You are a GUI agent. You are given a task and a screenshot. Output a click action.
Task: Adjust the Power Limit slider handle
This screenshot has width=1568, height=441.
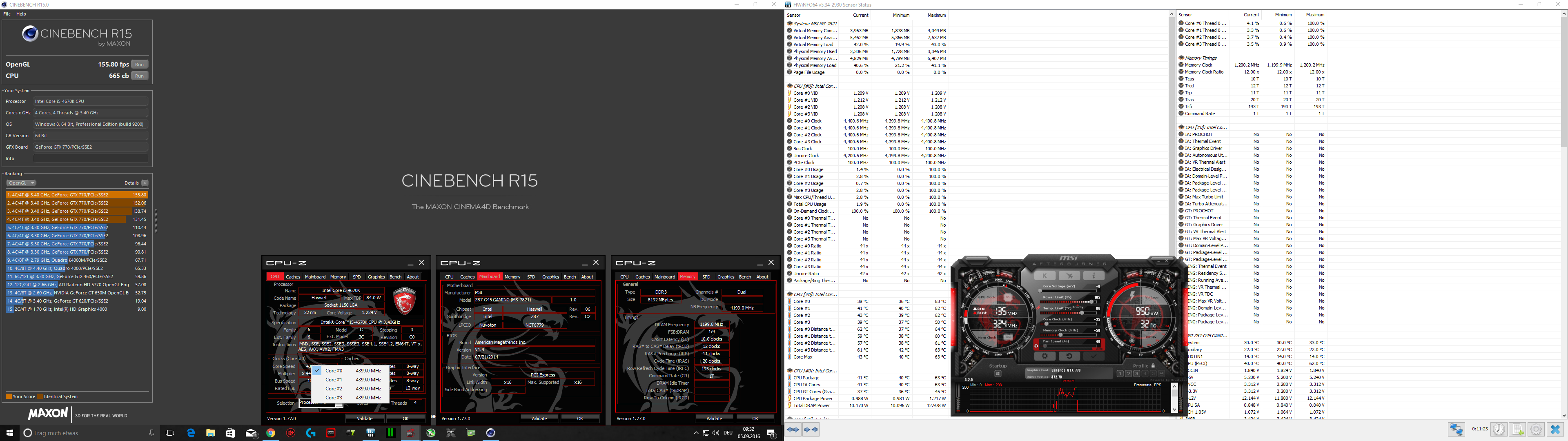pos(1092,302)
